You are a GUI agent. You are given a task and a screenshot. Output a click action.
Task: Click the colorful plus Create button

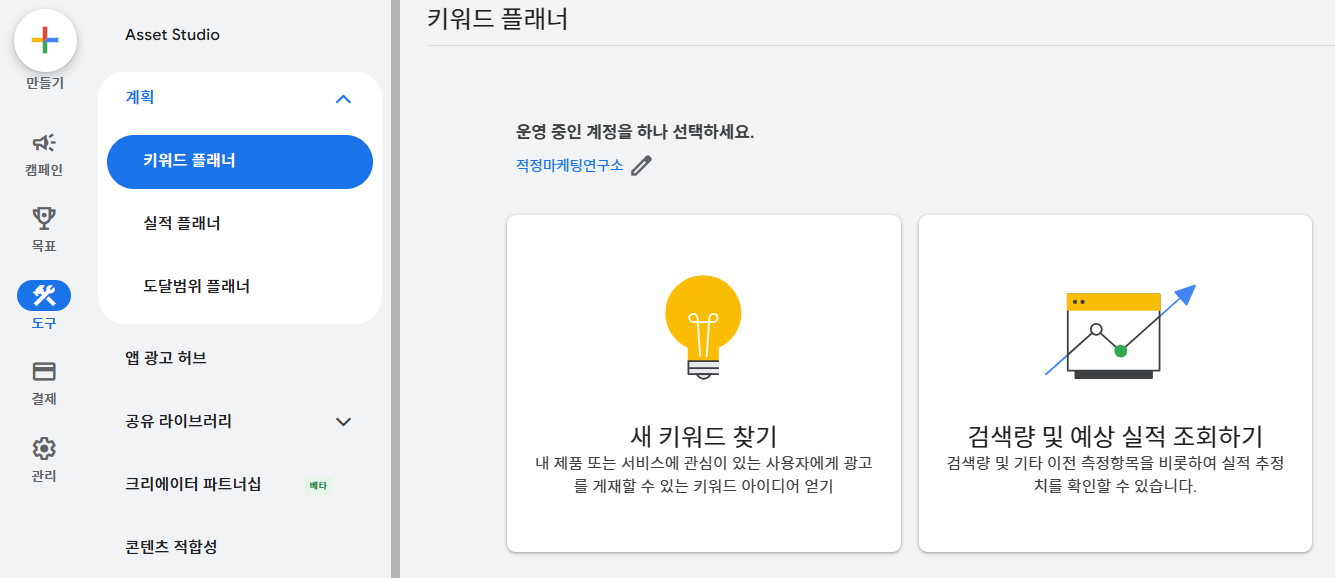click(45, 41)
